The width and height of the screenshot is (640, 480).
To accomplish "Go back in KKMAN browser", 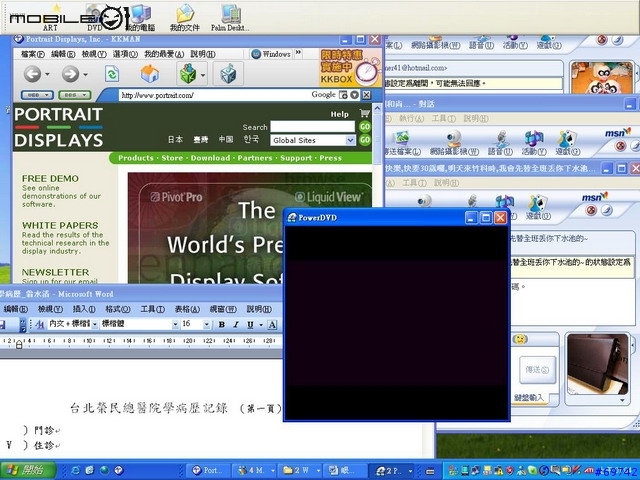I will click(x=32, y=74).
